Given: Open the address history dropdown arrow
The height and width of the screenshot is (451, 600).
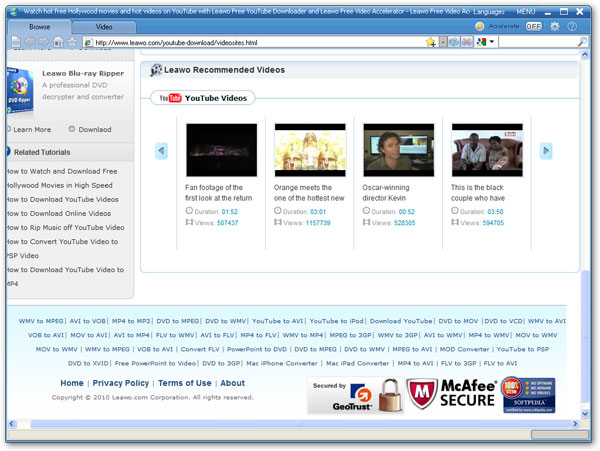Looking at the screenshot, I should [x=443, y=42].
